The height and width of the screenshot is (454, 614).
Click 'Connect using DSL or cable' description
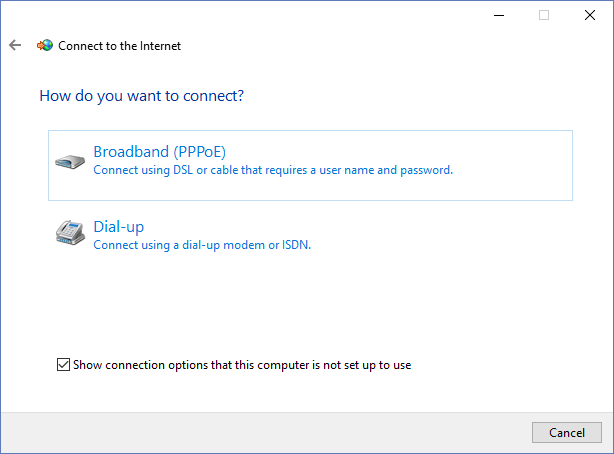pos(273,170)
